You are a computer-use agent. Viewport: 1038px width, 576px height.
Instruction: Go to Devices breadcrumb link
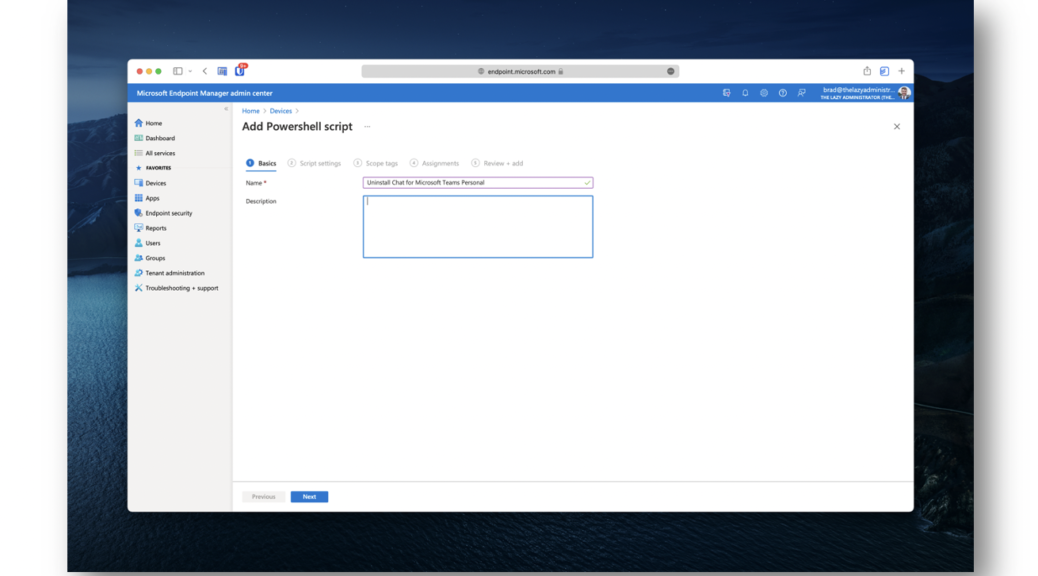pos(281,111)
